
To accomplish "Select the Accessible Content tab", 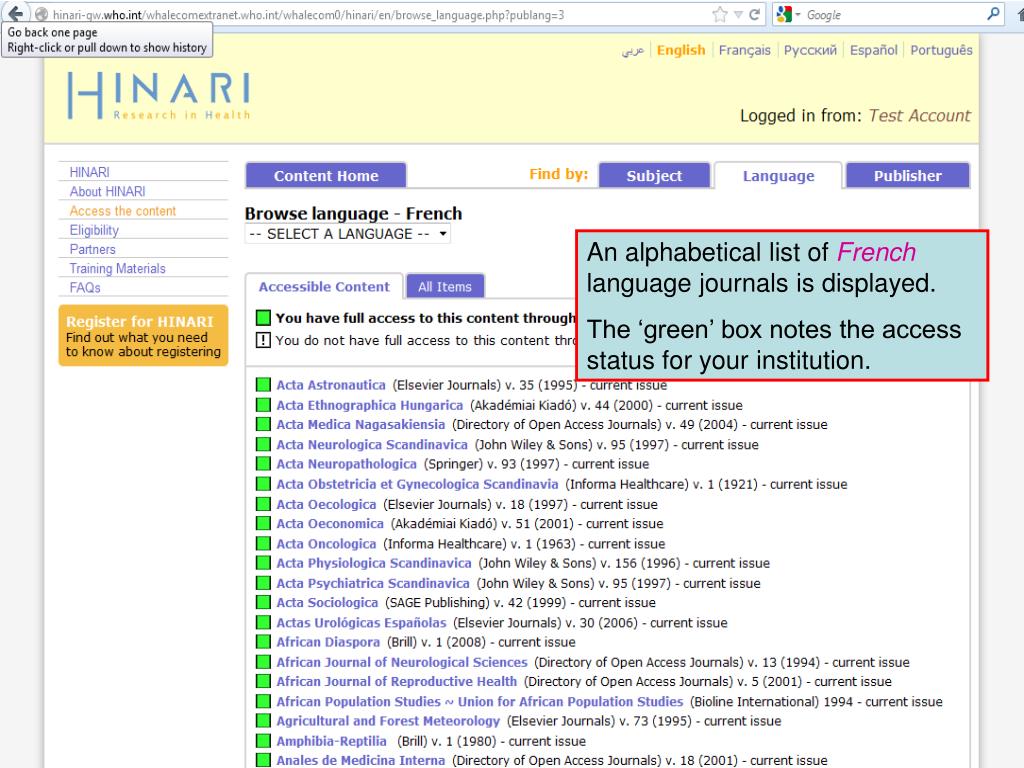I will (324, 287).
